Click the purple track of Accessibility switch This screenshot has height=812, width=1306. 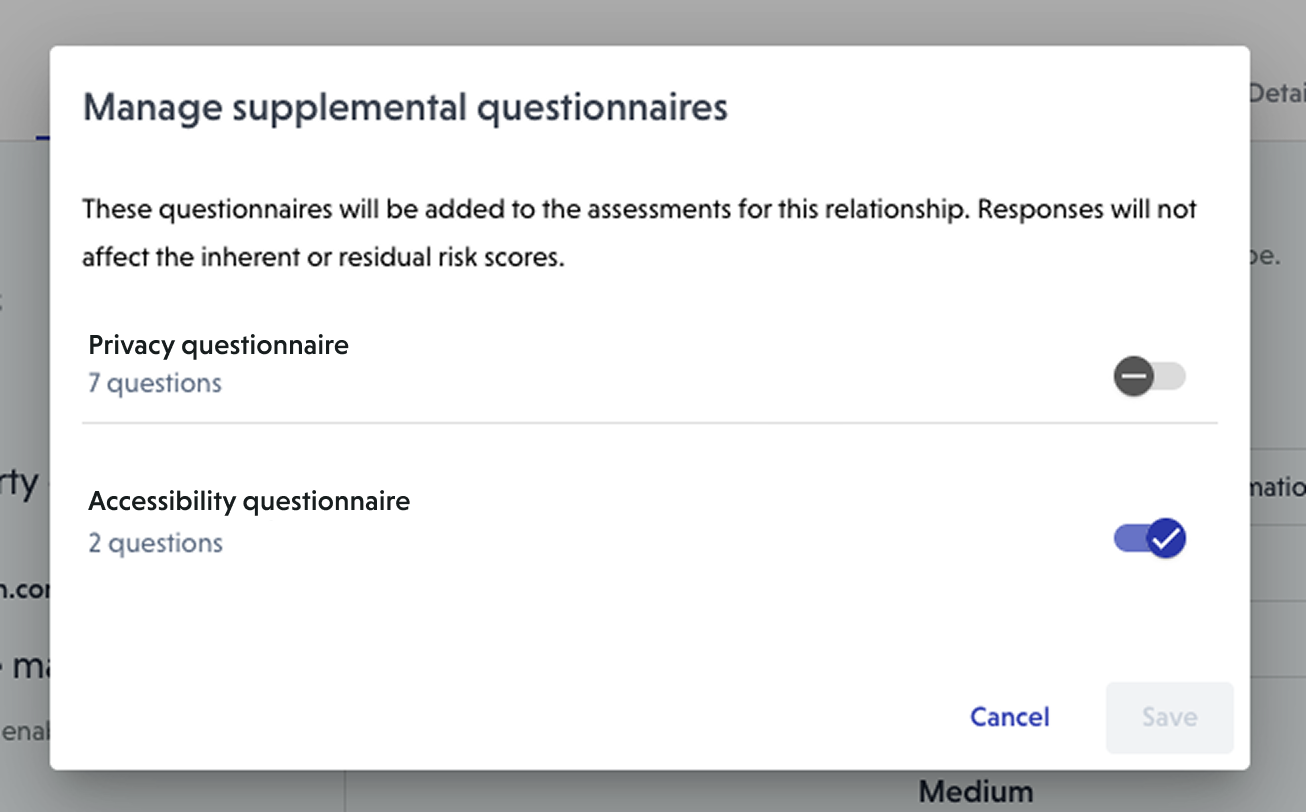pos(1127,539)
